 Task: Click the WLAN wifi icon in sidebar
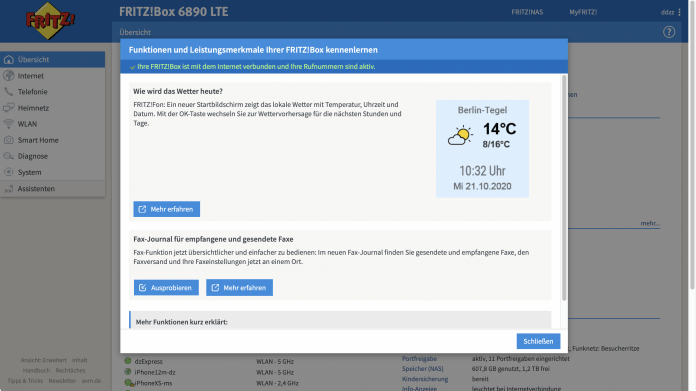click(8, 124)
